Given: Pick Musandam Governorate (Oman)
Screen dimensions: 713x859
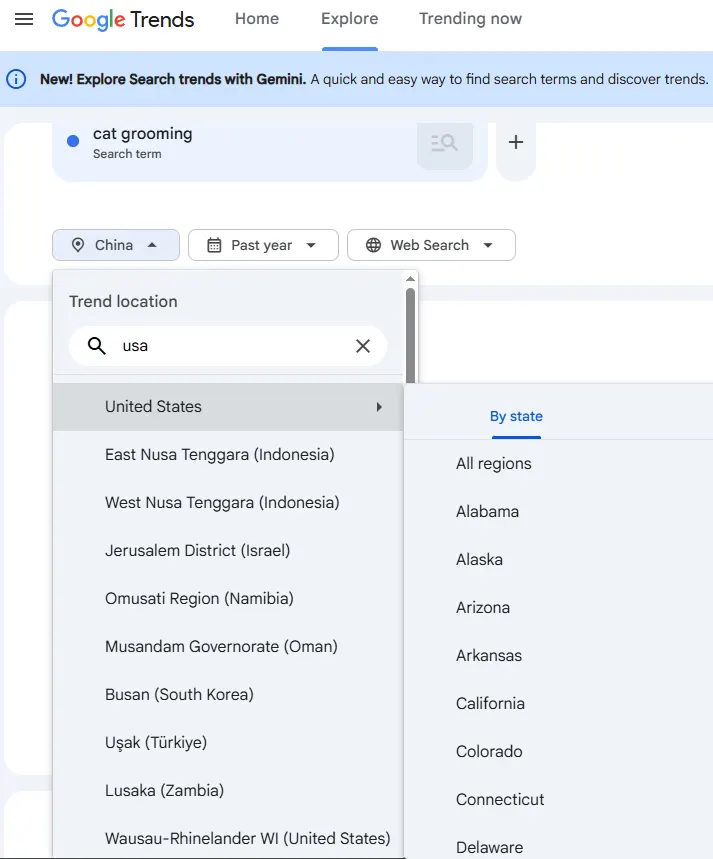Looking at the screenshot, I should [x=228, y=646].
